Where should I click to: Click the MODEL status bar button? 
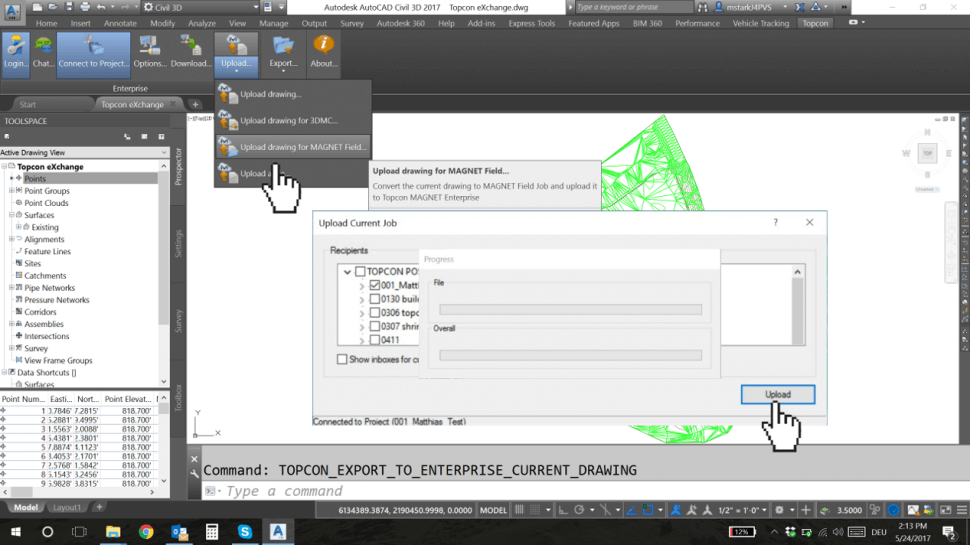tap(493, 510)
